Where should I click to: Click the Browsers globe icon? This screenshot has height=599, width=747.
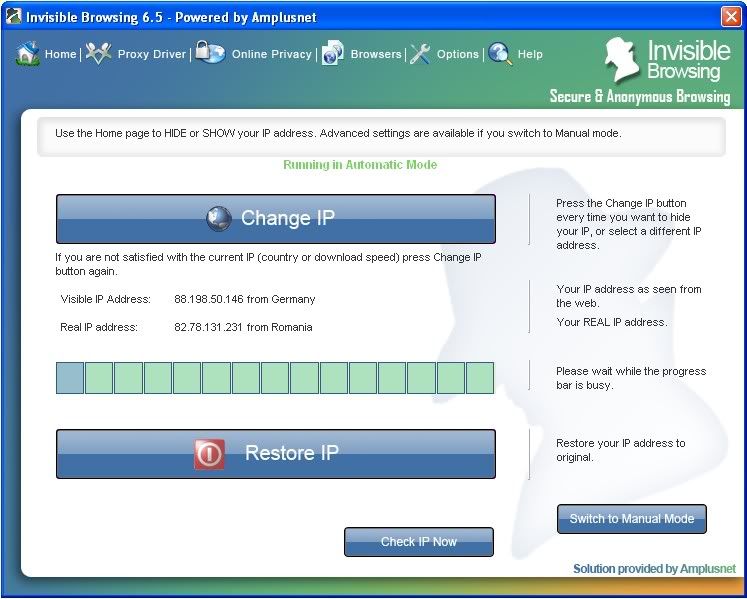click(x=332, y=54)
